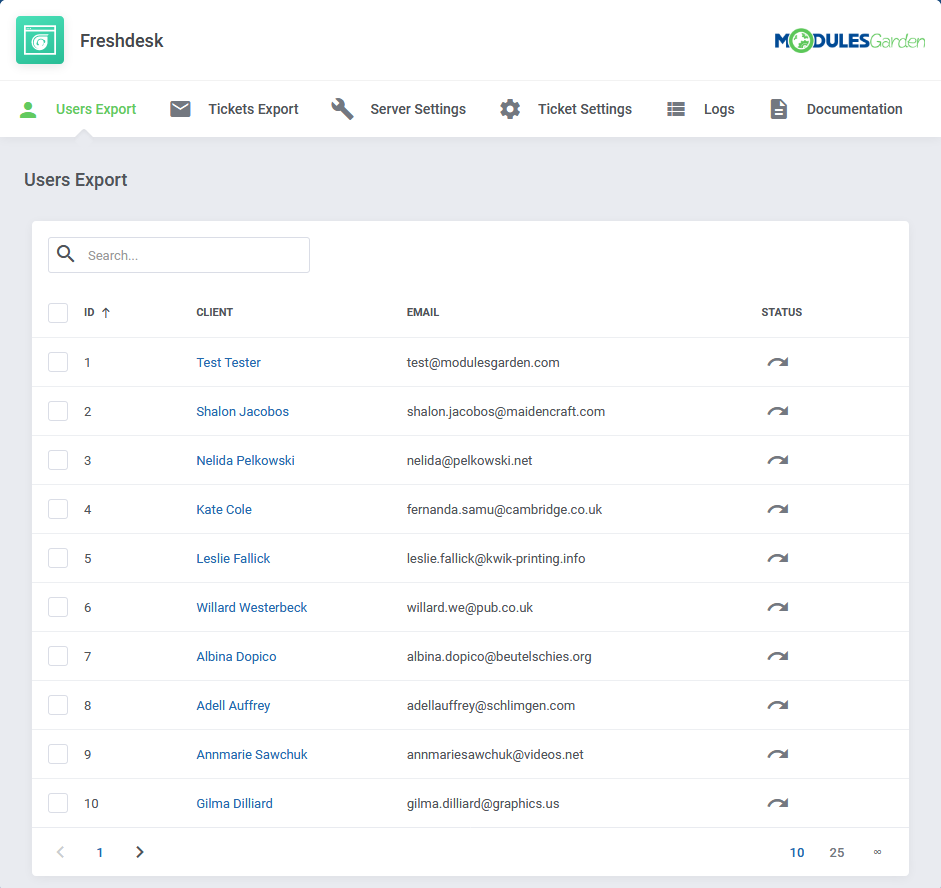Viewport: 941px width, 888px height.
Task: Click export arrow for Willard Westerbeck
Action: click(778, 607)
